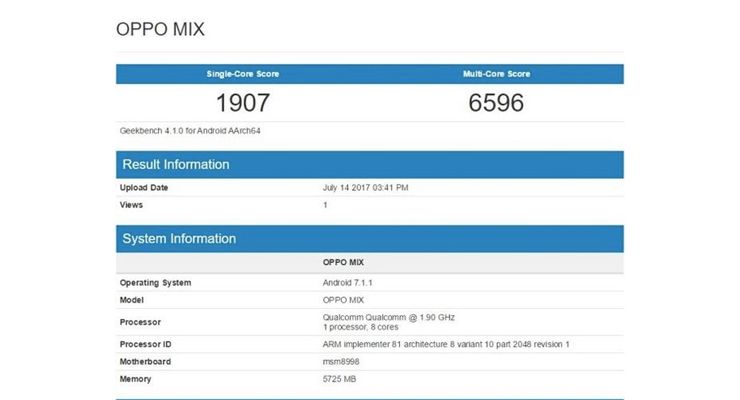Screen dimensions: 740x400
Task: Select the Views row label
Action: pos(132,205)
